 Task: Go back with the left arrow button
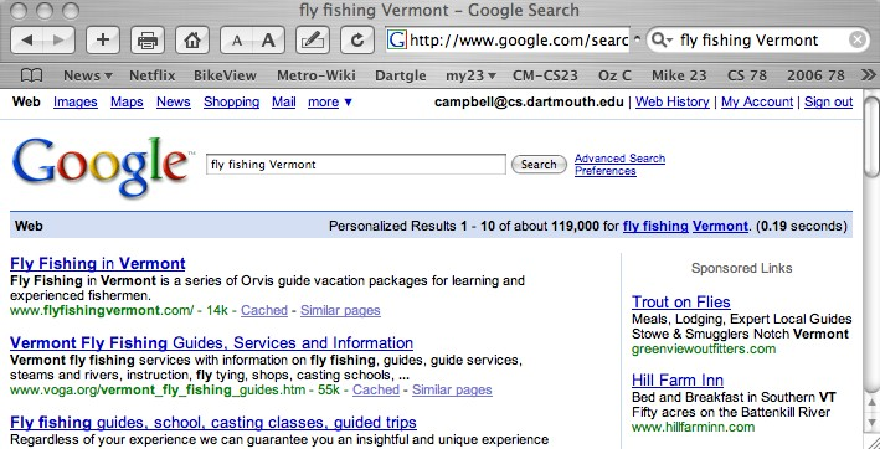coord(26,40)
